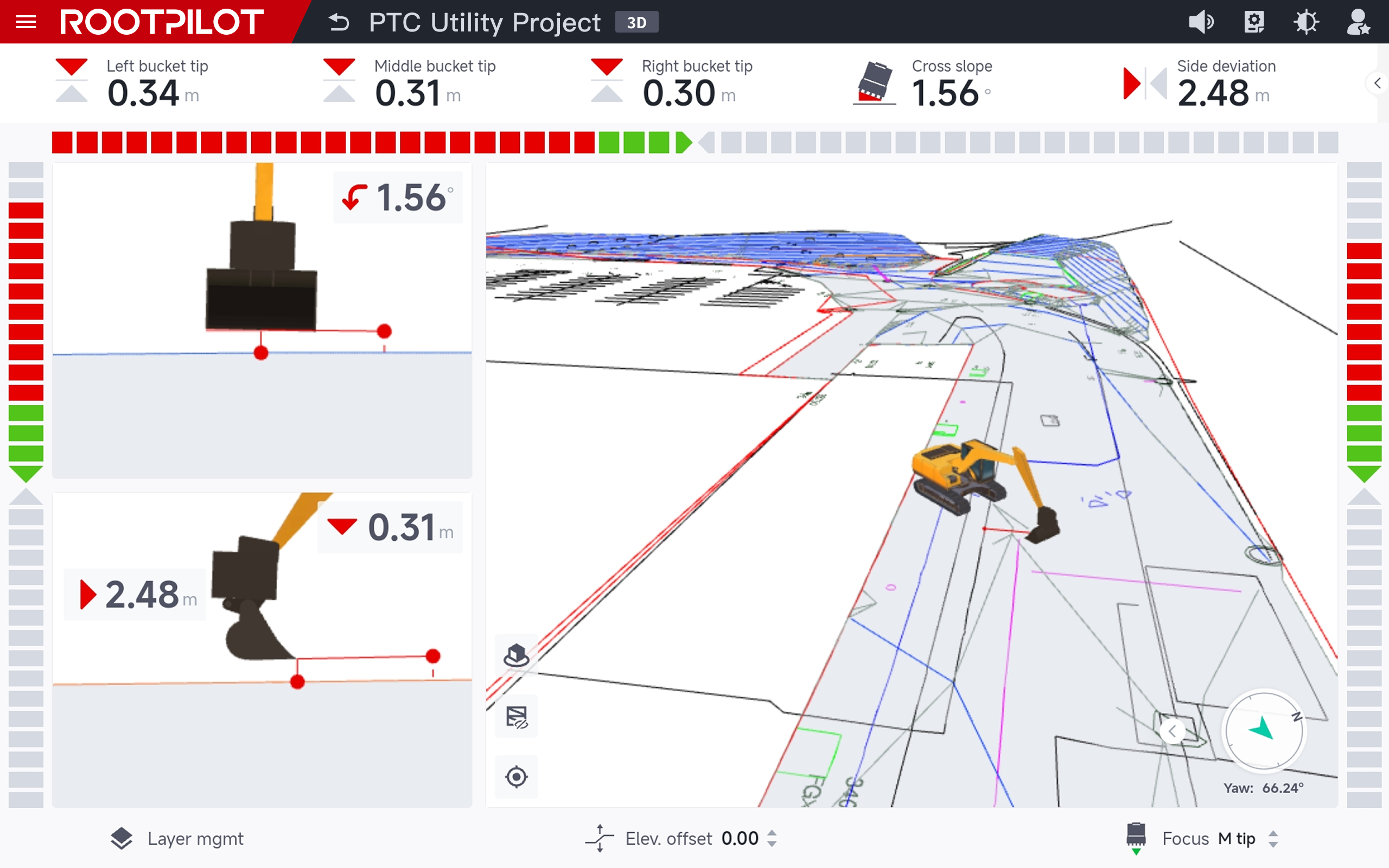This screenshot has height=868, width=1389.
Task: Click the Elev. offset button
Action: [x=668, y=839]
